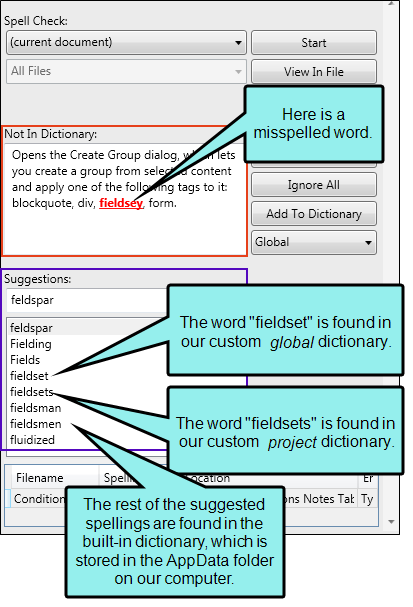Select Fielding in the suggestions list
Image resolution: width=413 pixels, height=607 pixels.
(31, 344)
